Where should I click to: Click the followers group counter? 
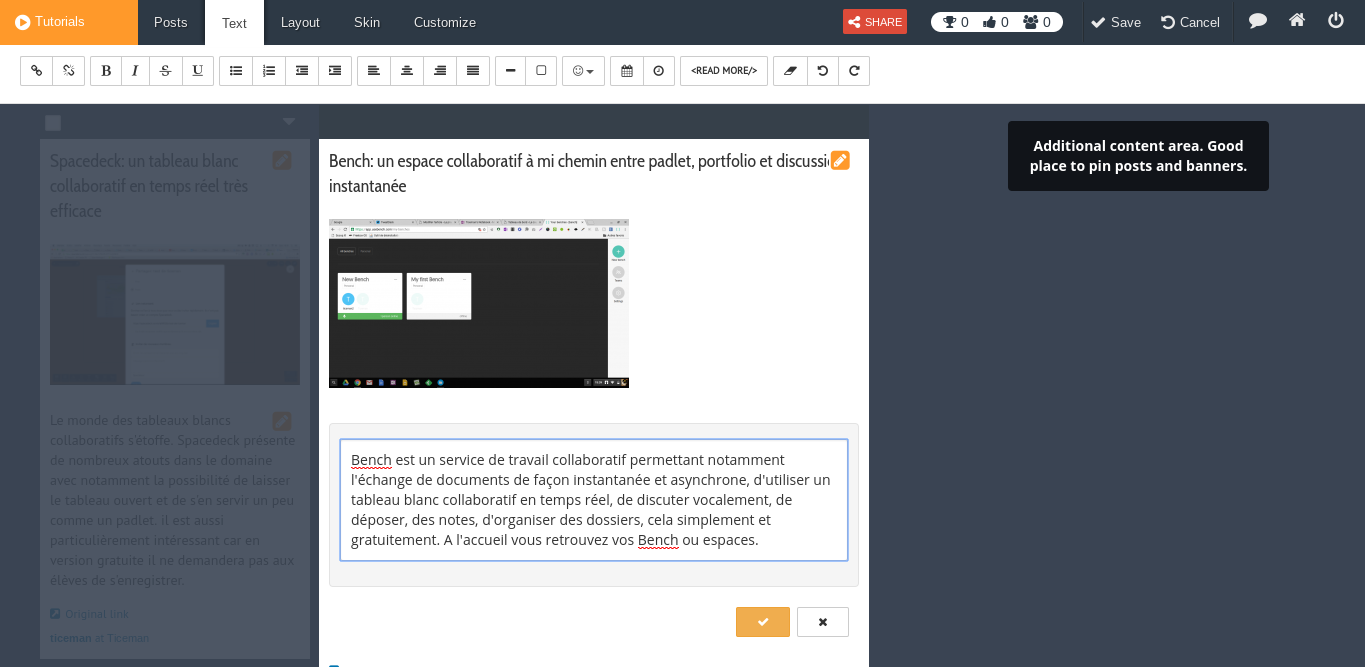coord(1037,22)
